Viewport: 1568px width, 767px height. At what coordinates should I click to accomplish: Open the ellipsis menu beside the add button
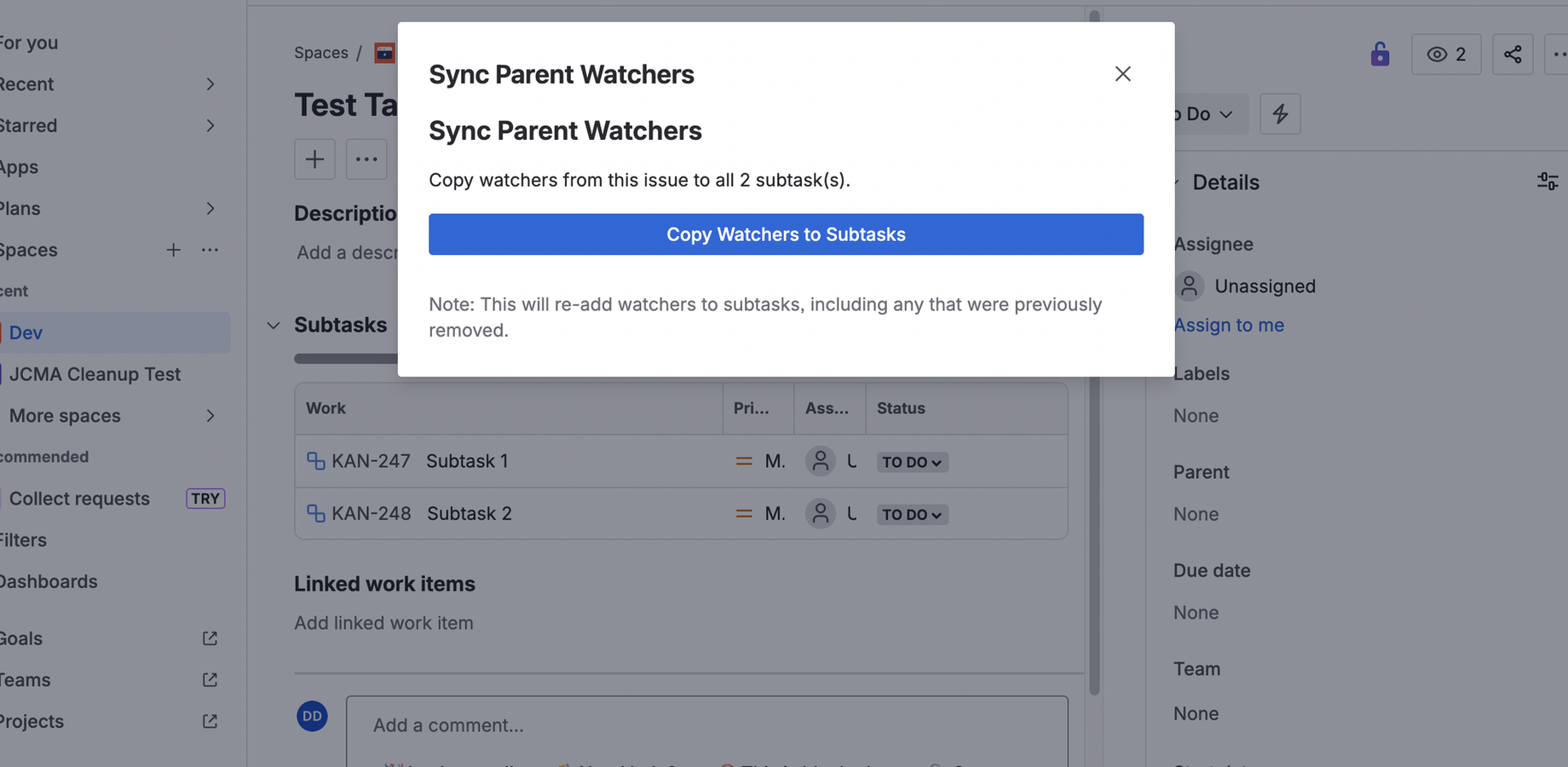tap(366, 159)
